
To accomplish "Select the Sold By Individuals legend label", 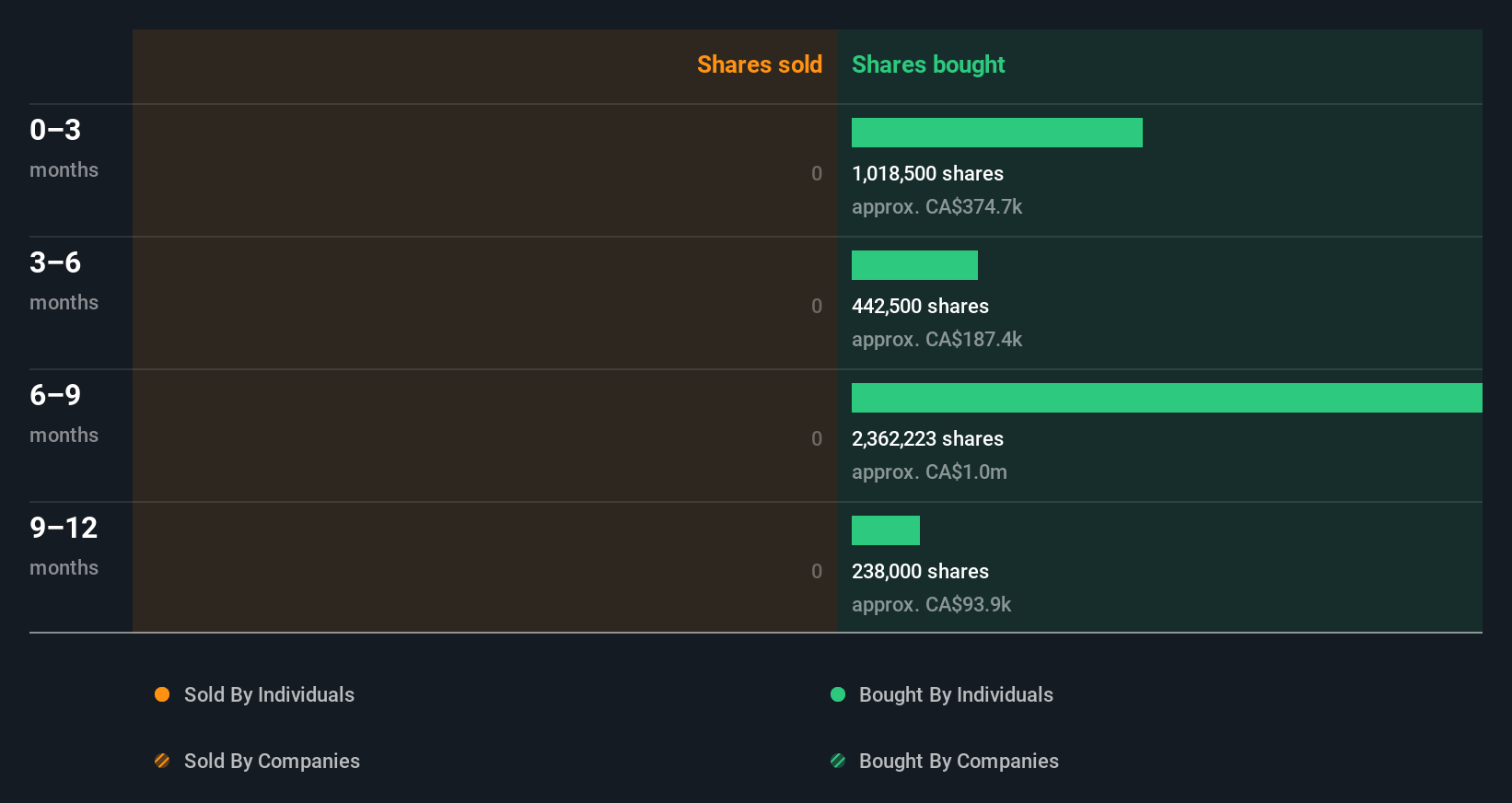I will click(x=269, y=694).
